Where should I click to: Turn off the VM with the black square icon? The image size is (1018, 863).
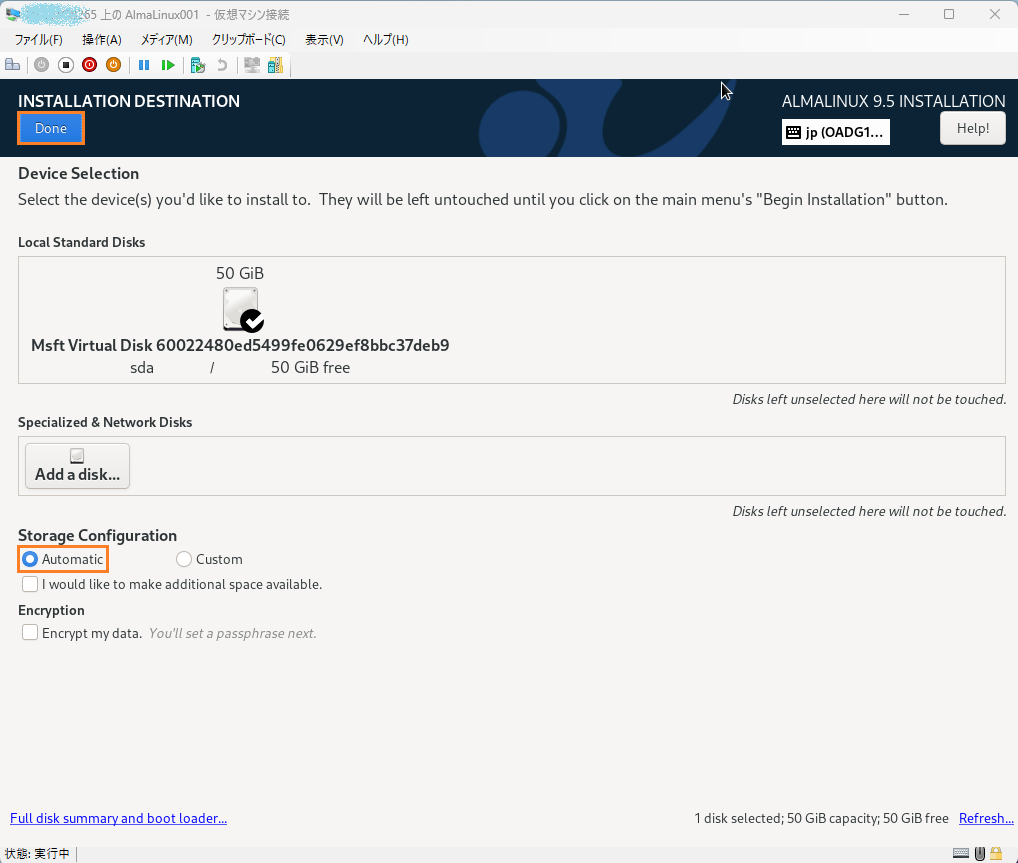coord(66,65)
